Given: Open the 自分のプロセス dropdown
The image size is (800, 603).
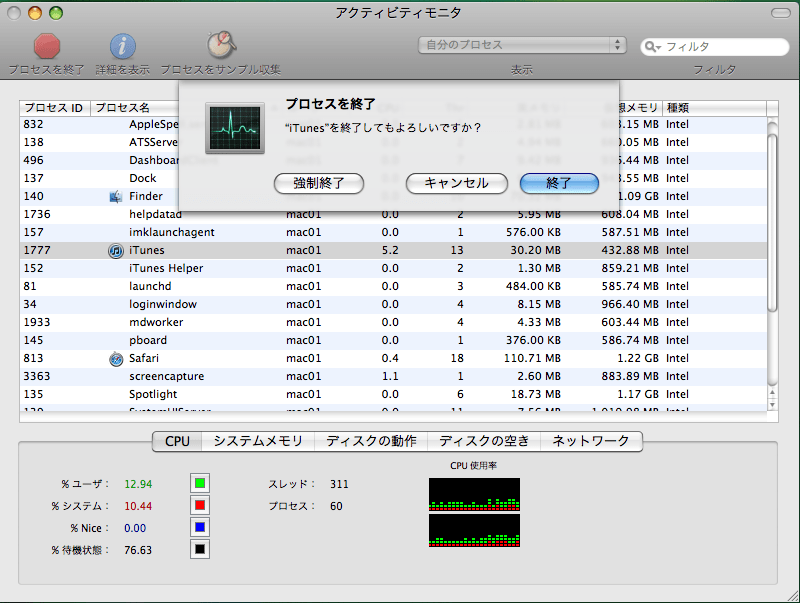Looking at the screenshot, I should point(522,45).
